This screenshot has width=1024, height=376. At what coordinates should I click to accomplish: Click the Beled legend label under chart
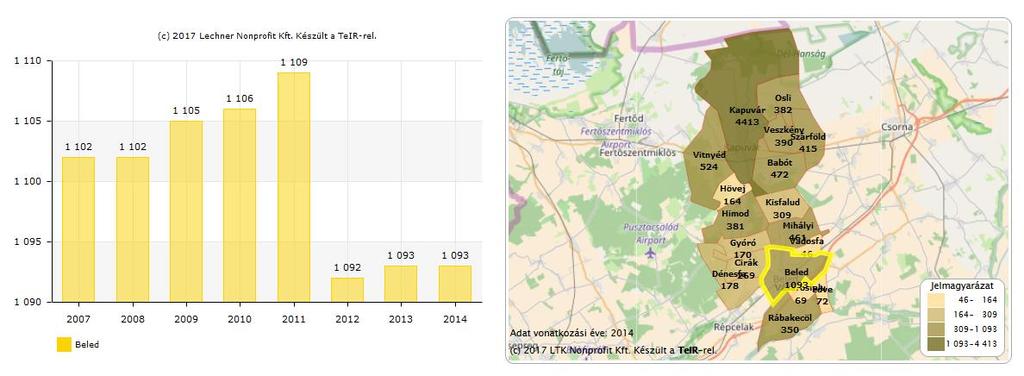(x=88, y=345)
